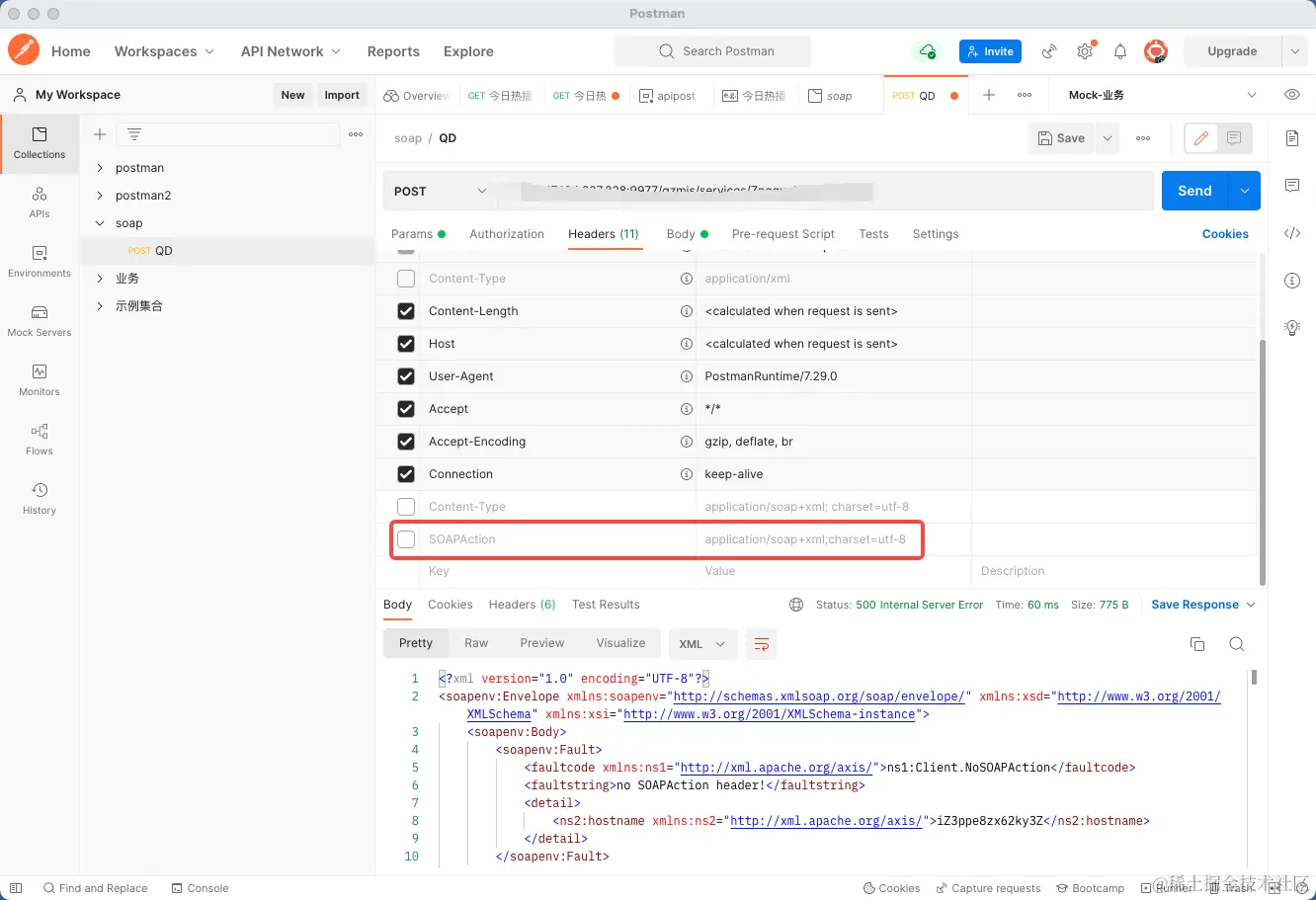Image resolution: width=1316 pixels, height=900 pixels.
Task: Open the notifications bell
Action: [x=1120, y=51]
